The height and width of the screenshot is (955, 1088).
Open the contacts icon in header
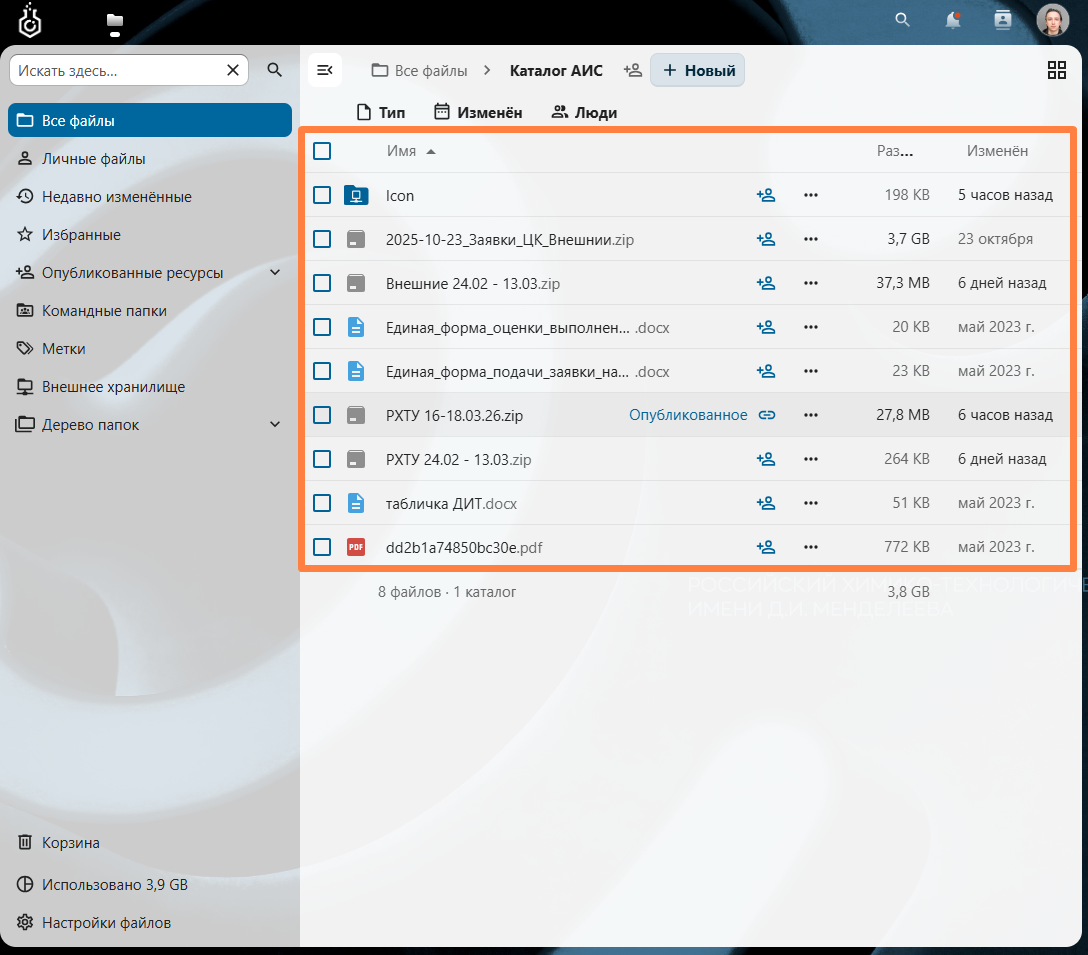[x=1003, y=20]
